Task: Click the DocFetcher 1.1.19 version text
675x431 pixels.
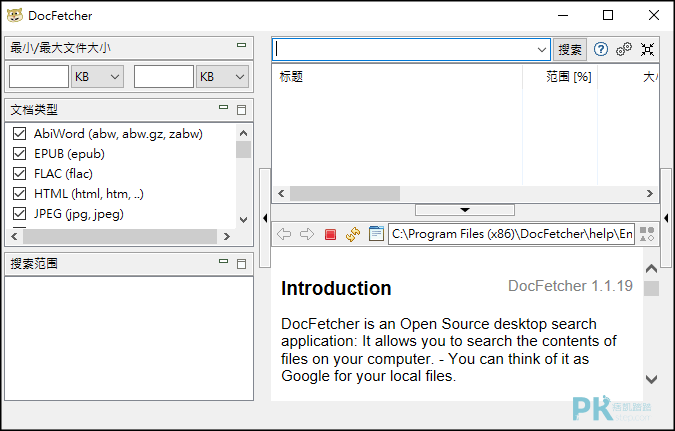Action: (x=570, y=286)
